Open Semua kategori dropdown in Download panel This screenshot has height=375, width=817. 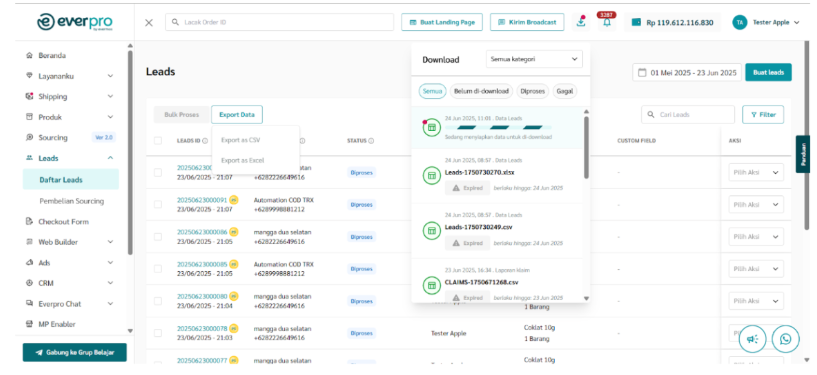click(x=534, y=59)
